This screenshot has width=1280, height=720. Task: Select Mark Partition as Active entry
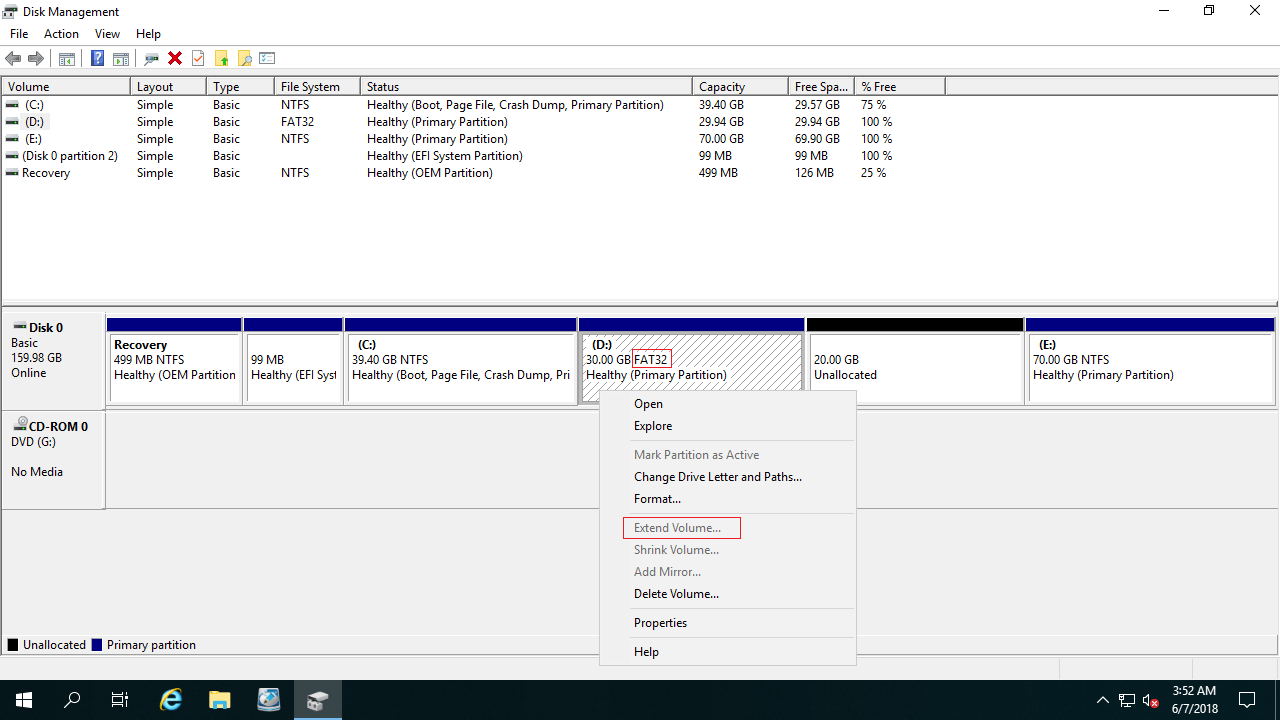[728, 455]
